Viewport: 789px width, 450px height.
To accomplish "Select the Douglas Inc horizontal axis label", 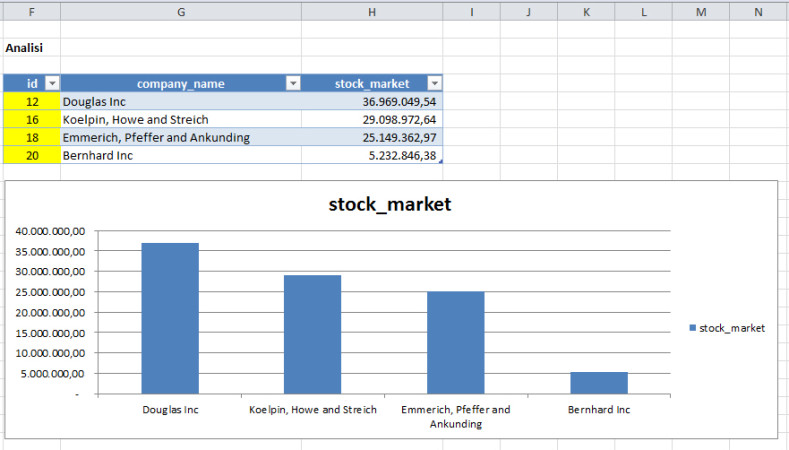I will pos(170,410).
